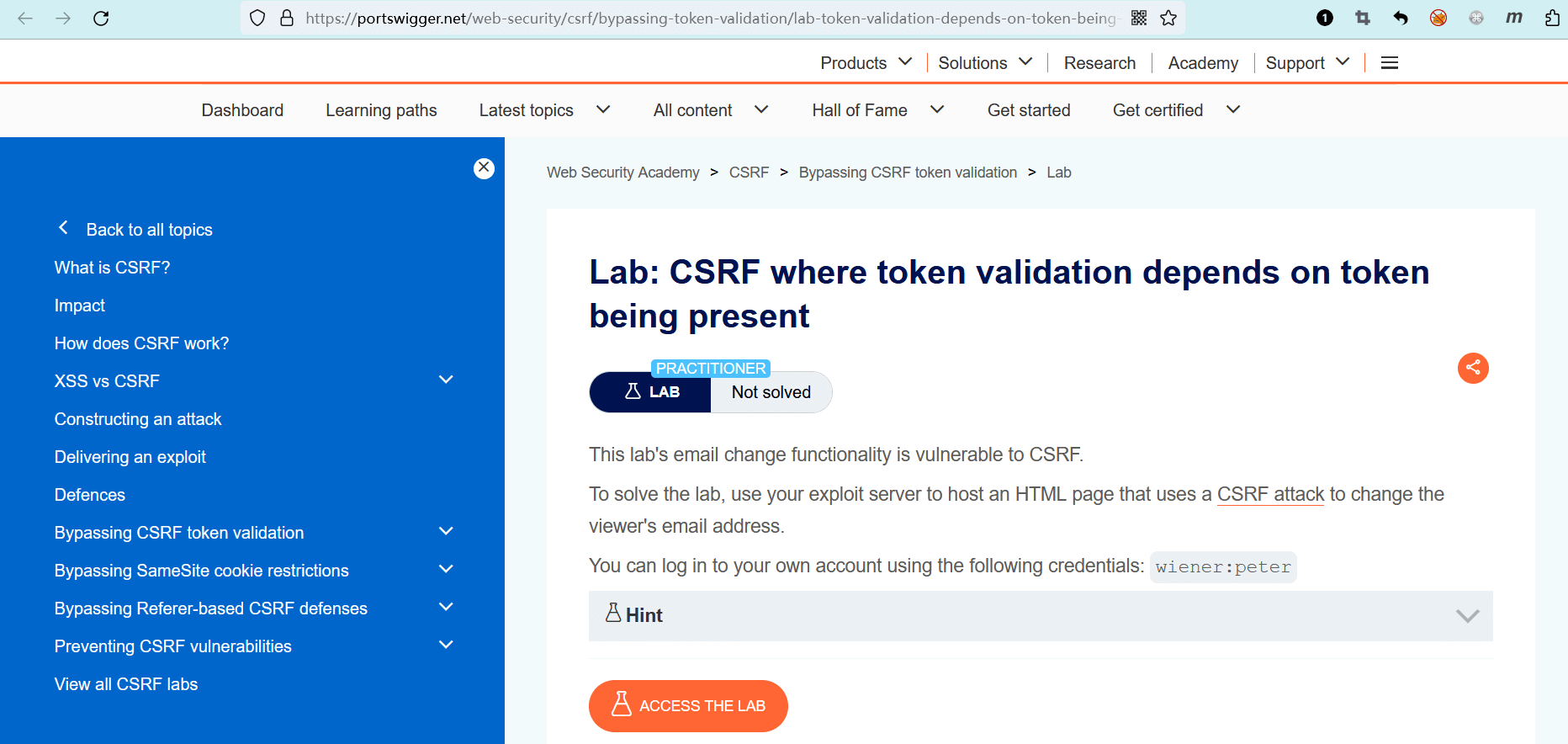Image resolution: width=1568 pixels, height=744 pixels.
Task: Open the Latest topics dropdown
Action: coord(544,110)
